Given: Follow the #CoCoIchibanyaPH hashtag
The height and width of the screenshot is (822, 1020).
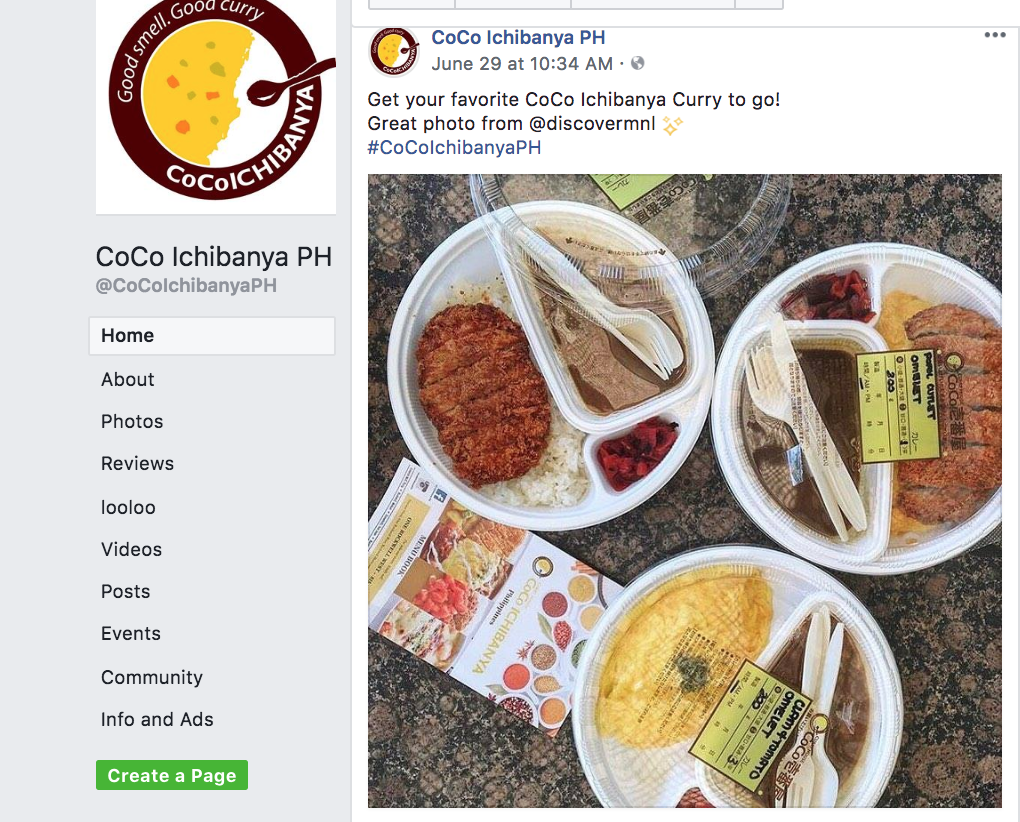Looking at the screenshot, I should coord(454,148).
